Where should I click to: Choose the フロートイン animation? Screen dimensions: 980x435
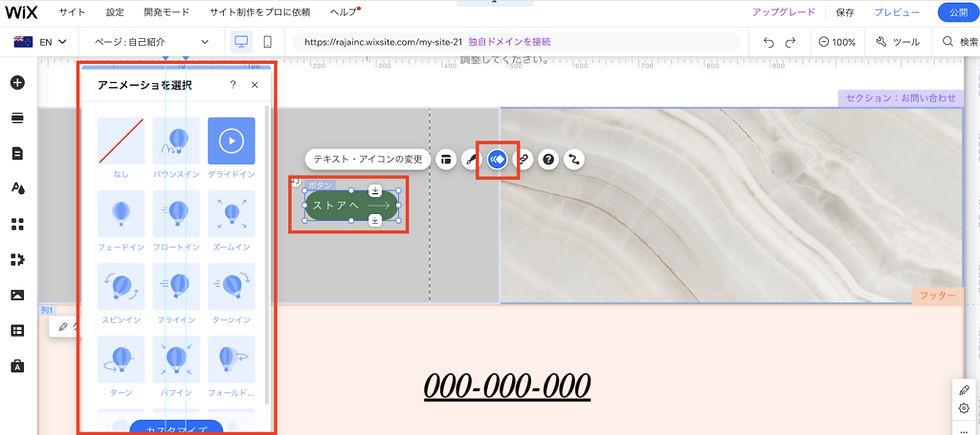click(176, 221)
